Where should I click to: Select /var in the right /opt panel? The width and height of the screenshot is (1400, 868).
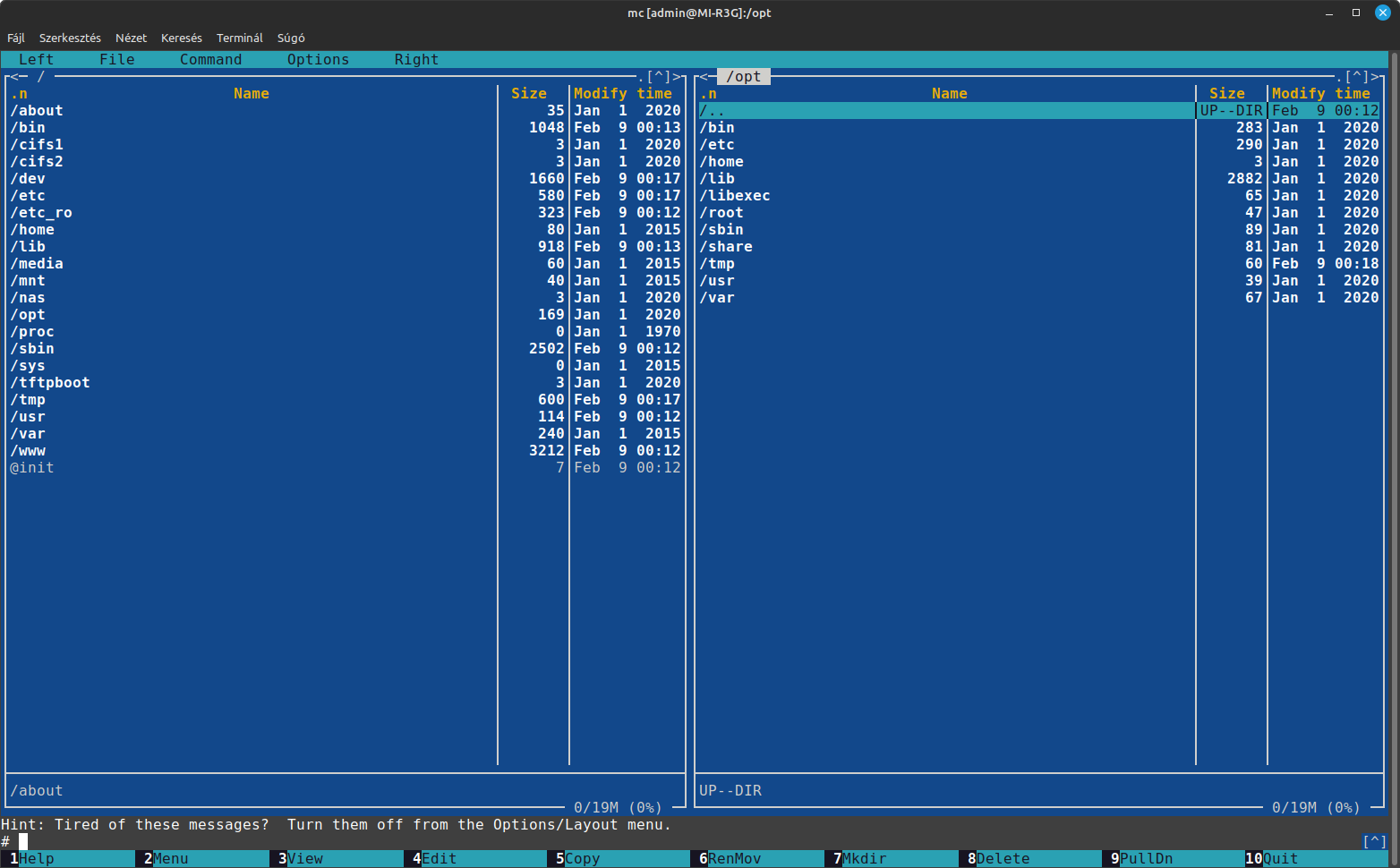(x=1039, y=297)
